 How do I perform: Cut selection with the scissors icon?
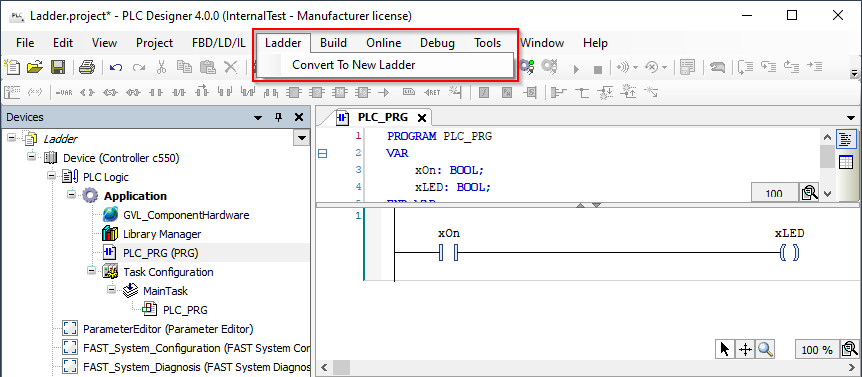coord(162,68)
